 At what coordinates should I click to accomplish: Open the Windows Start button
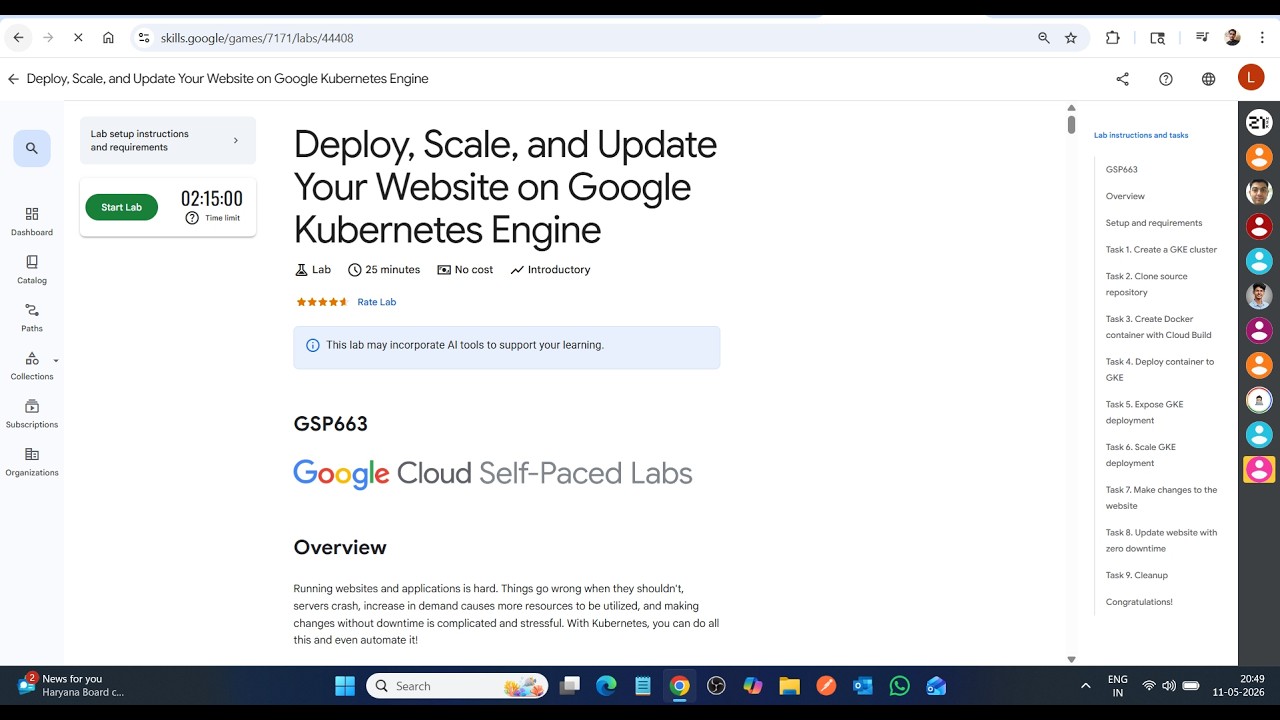pyautogui.click(x=344, y=686)
